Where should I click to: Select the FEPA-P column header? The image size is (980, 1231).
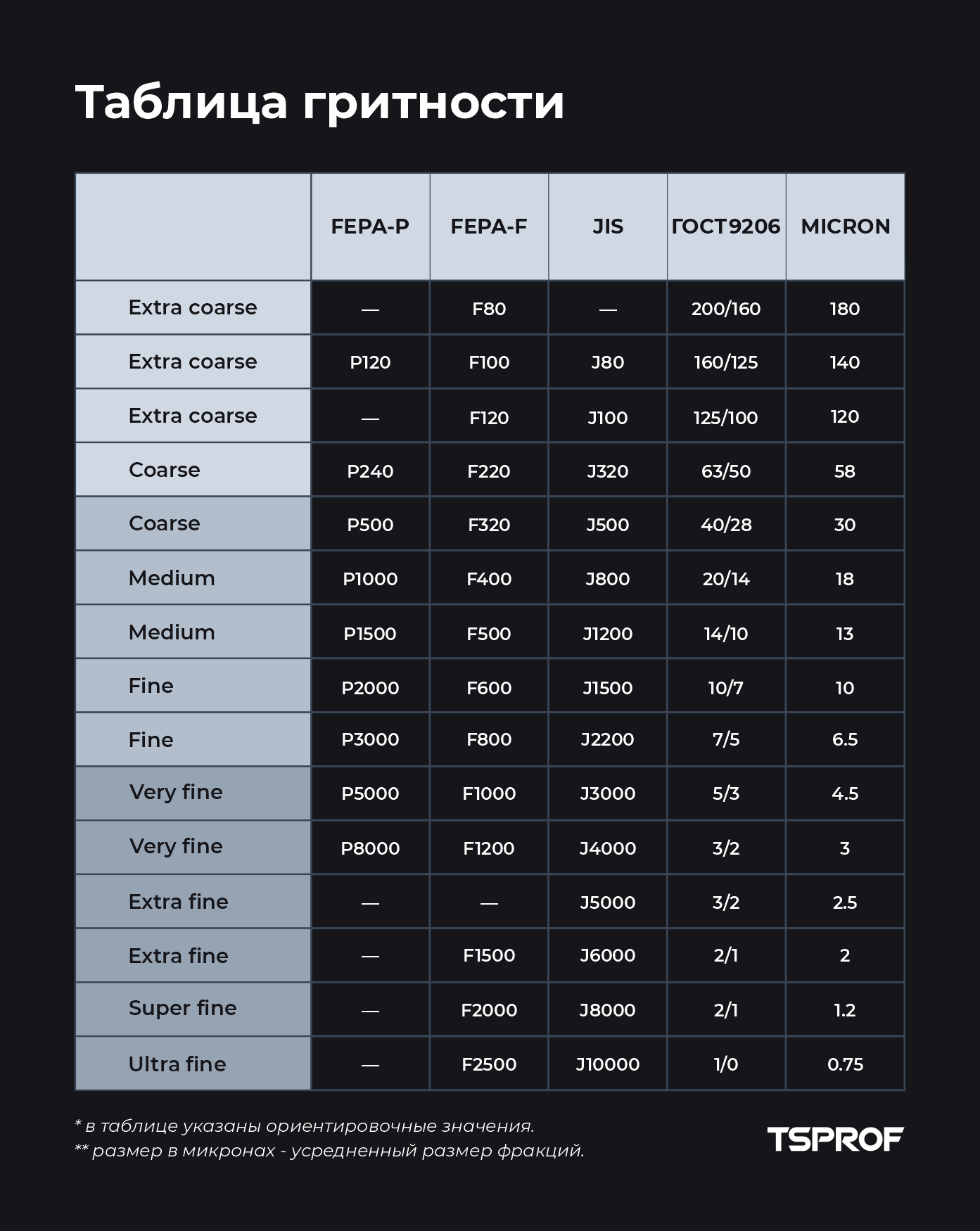[x=370, y=227]
